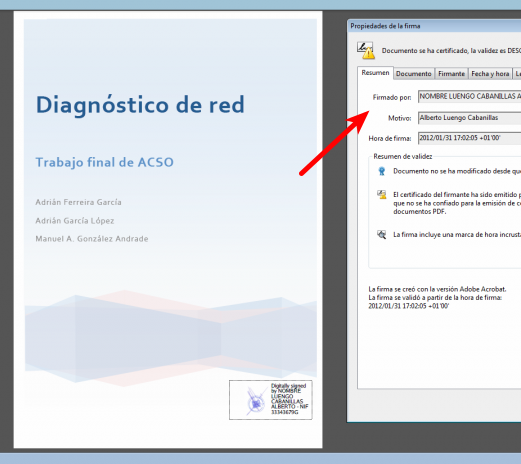Click the author name 'Manuel A. González Andrade'

click(92, 239)
